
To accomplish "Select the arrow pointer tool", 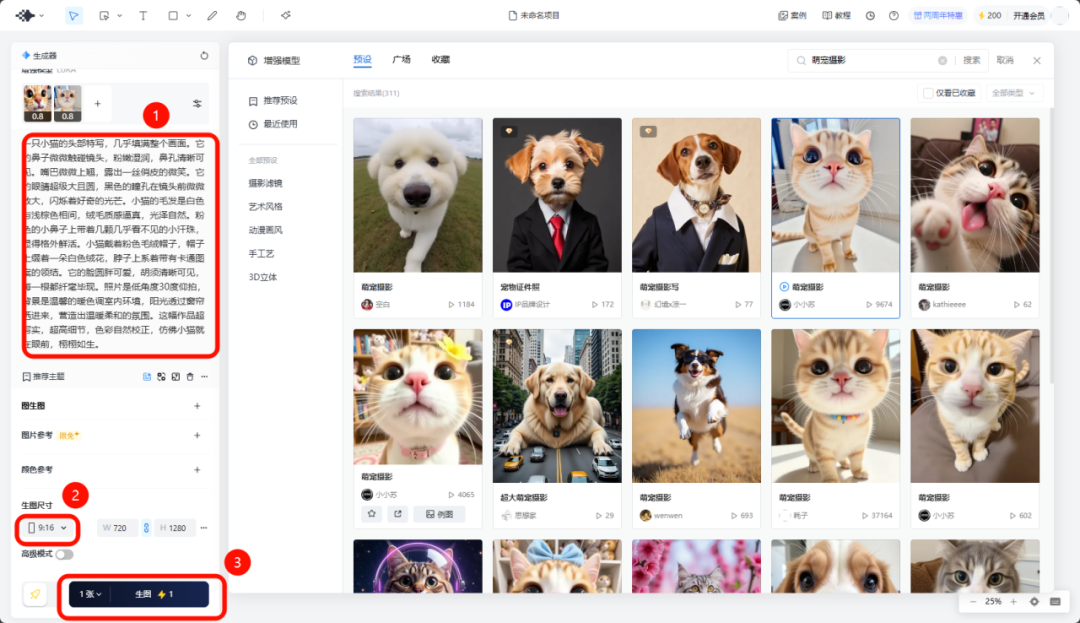I will click(73, 15).
